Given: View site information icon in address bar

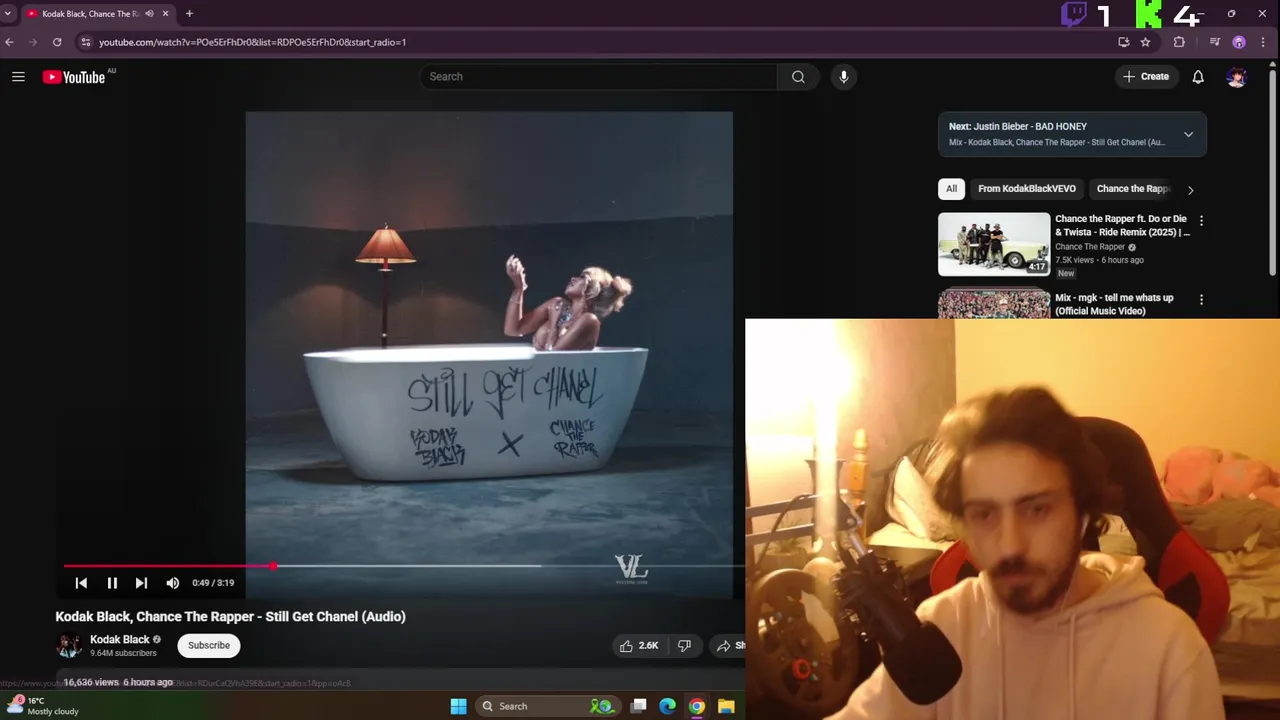Looking at the screenshot, I should pyautogui.click(x=86, y=42).
